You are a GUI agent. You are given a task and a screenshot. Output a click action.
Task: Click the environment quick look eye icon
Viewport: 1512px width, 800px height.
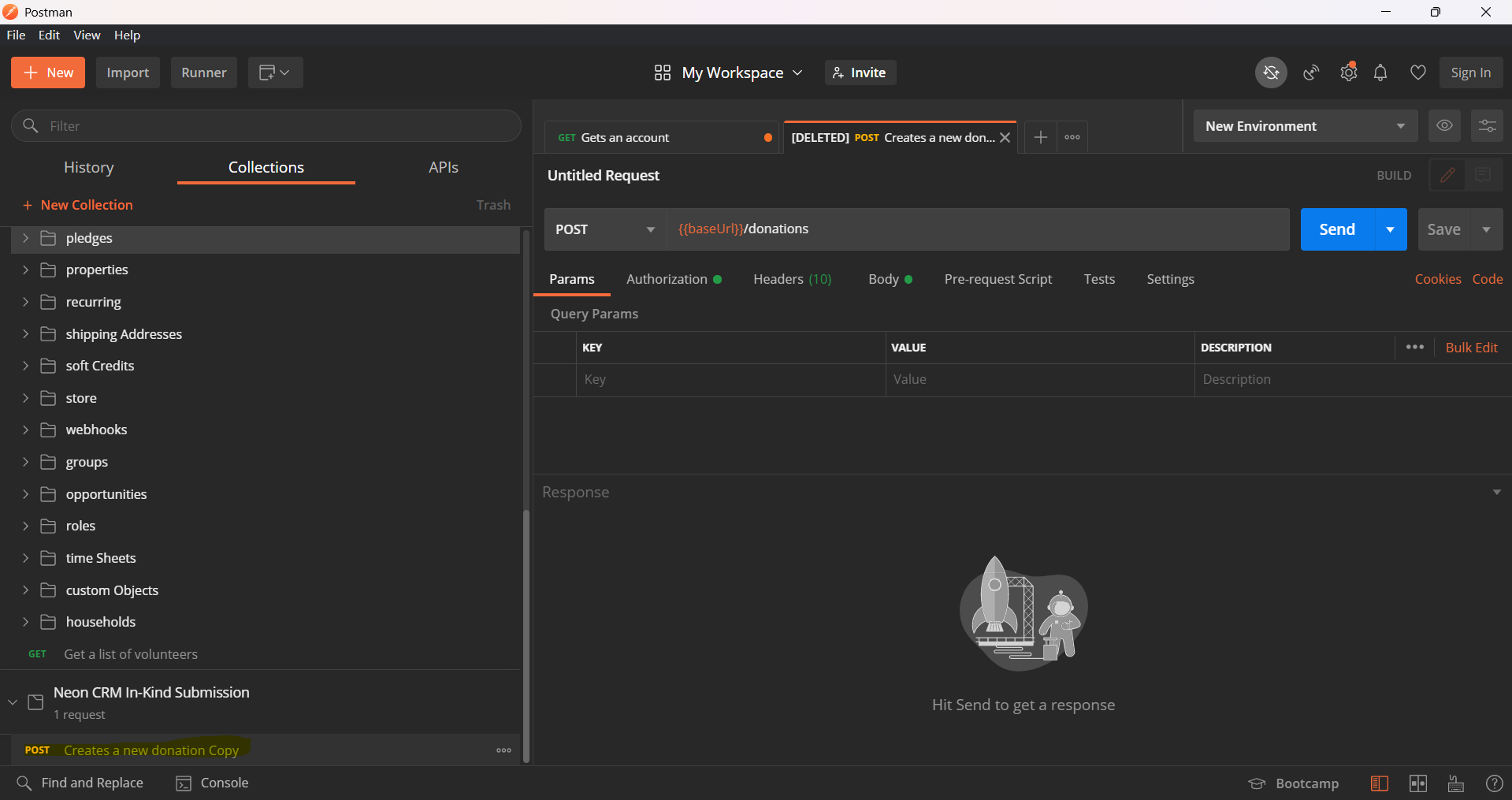click(x=1444, y=126)
